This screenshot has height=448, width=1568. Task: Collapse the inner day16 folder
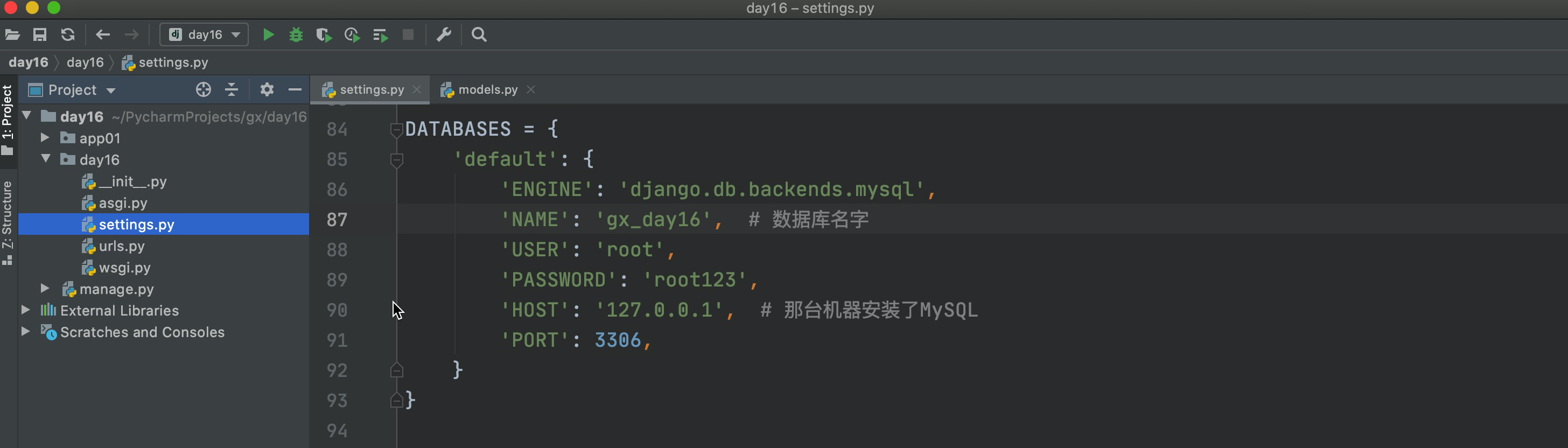pyautogui.click(x=46, y=158)
